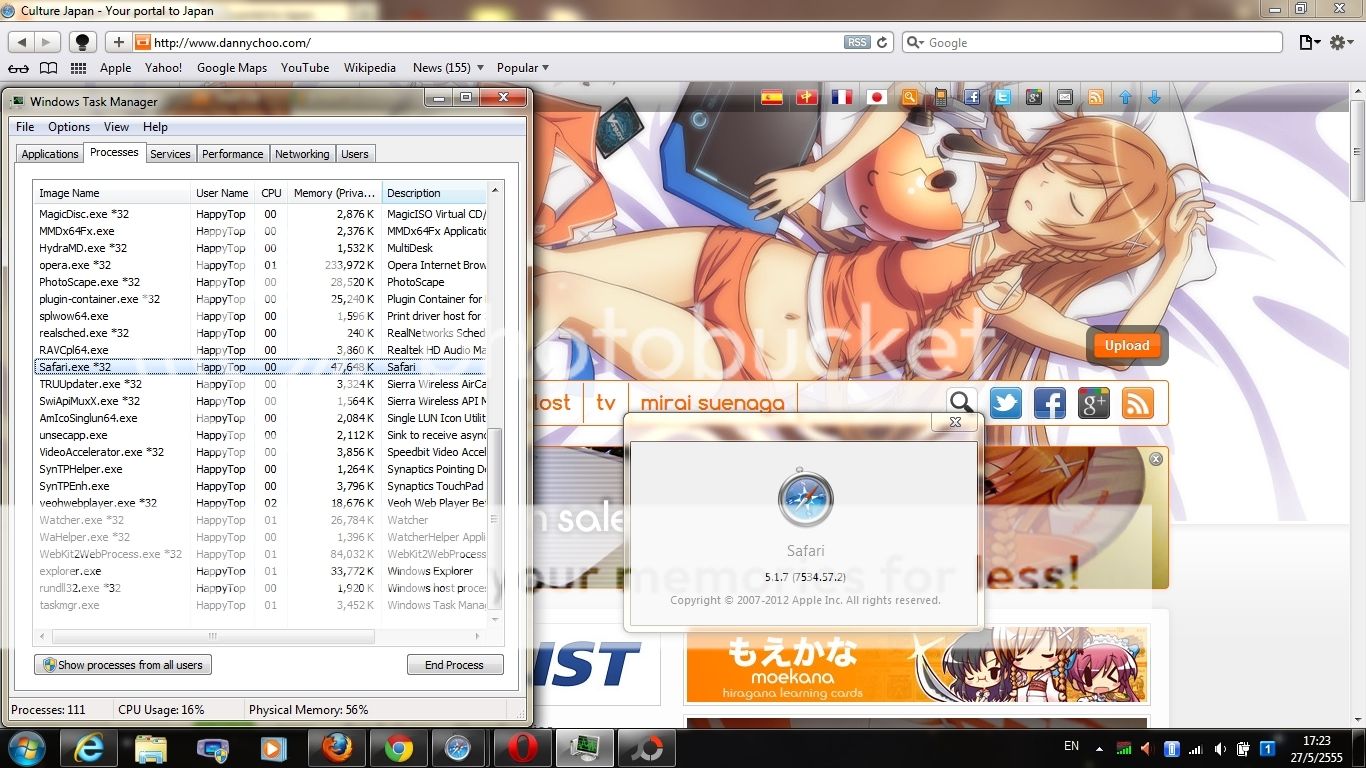Expand the Popular bookmarks folder
Image resolution: width=1366 pixels, height=768 pixels.
[x=523, y=68]
